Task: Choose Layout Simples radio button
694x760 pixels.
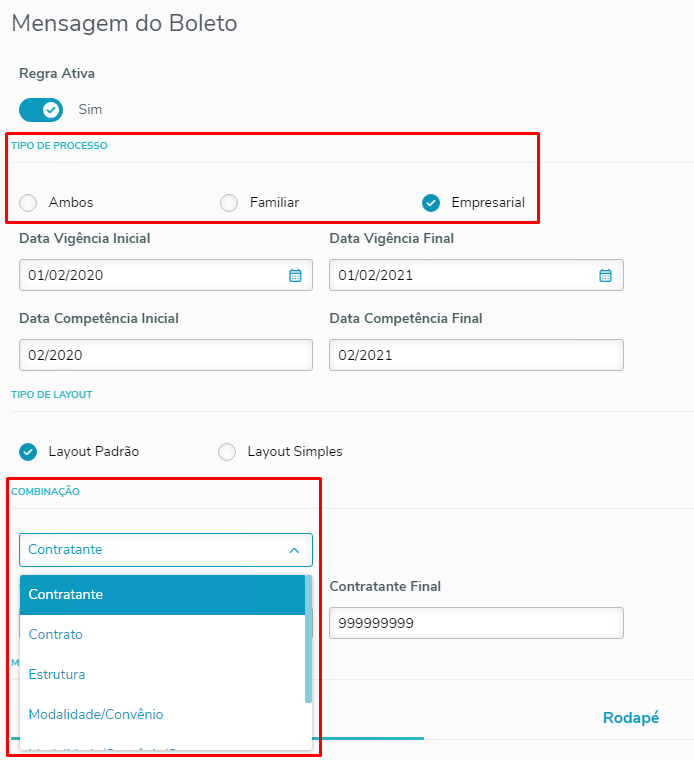Action: tap(228, 451)
